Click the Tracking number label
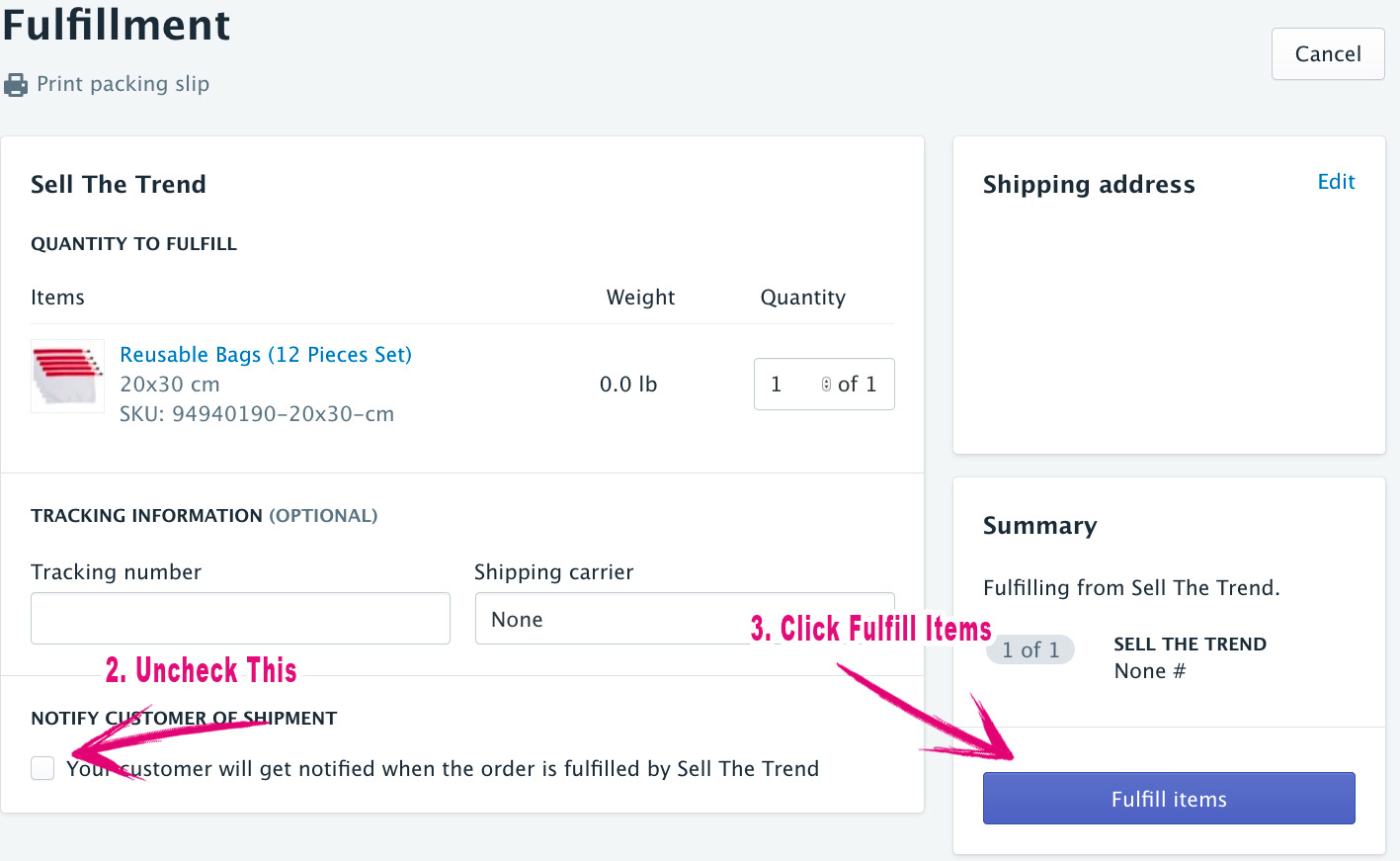Screen dimensions: 1400x861 tap(116, 572)
